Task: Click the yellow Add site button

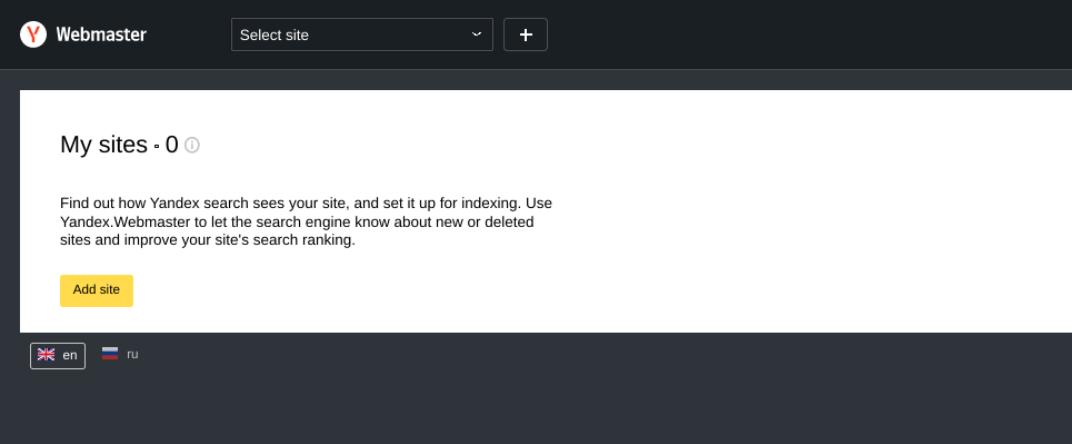Action: [96, 291]
